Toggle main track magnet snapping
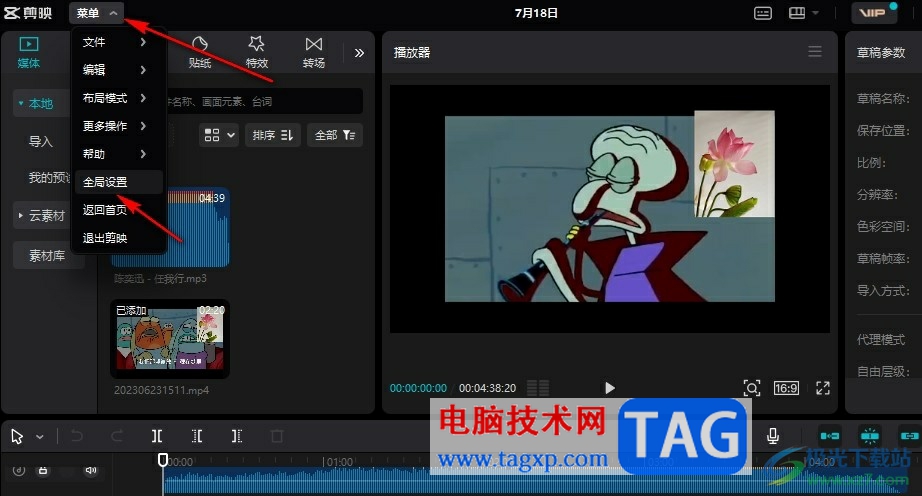The width and height of the screenshot is (922, 496). click(830, 436)
